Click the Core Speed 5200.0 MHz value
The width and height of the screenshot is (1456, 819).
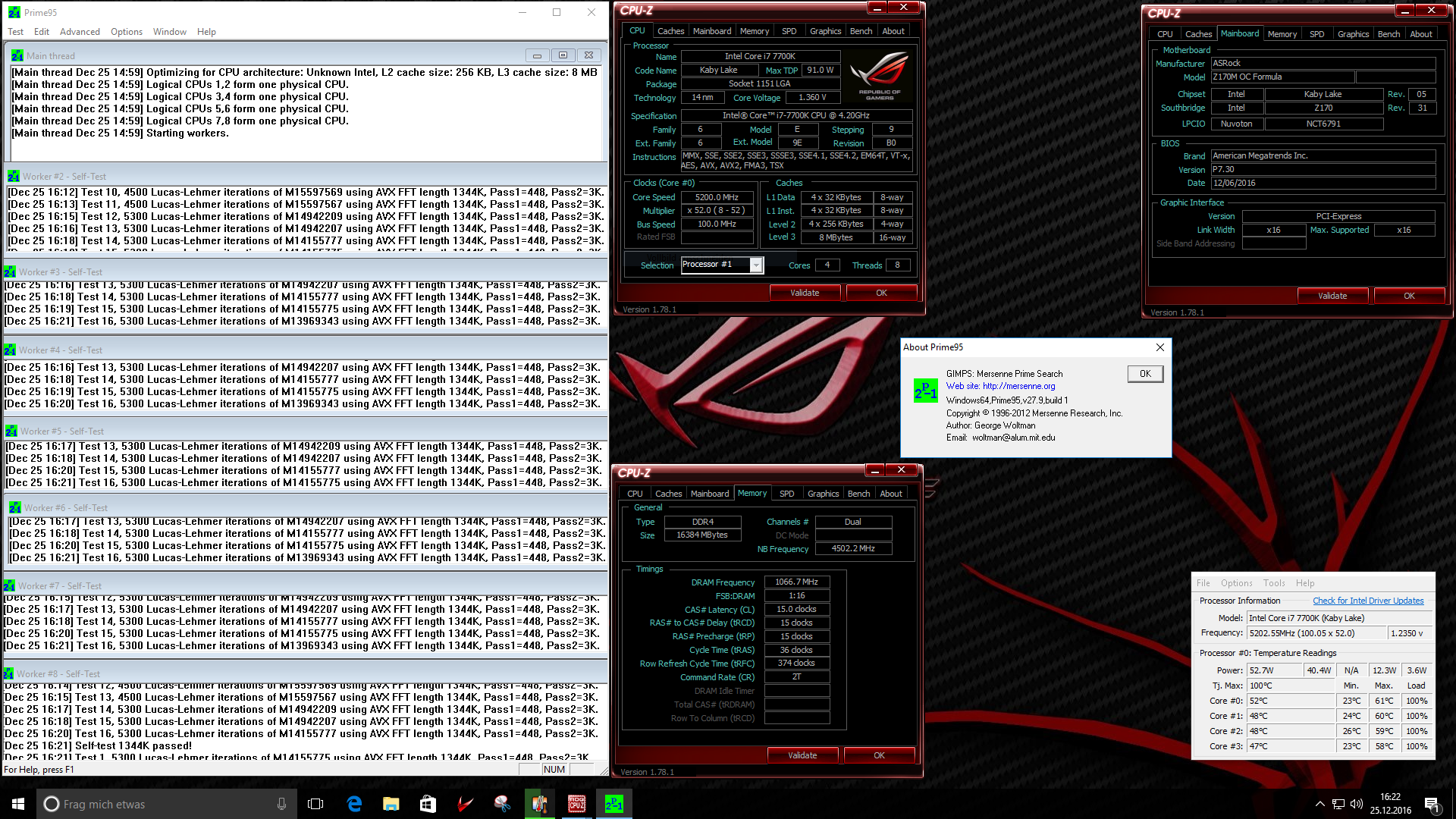[717, 197]
